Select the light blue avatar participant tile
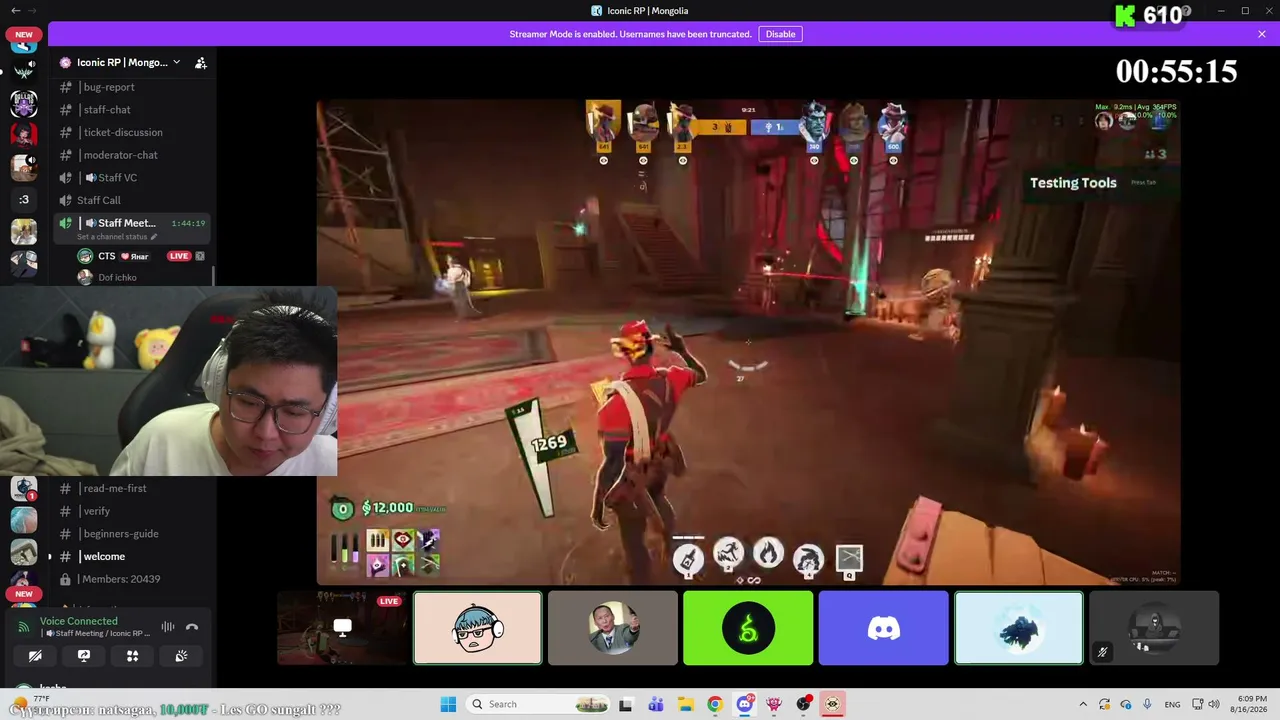This screenshot has height=720, width=1280. [x=1019, y=628]
